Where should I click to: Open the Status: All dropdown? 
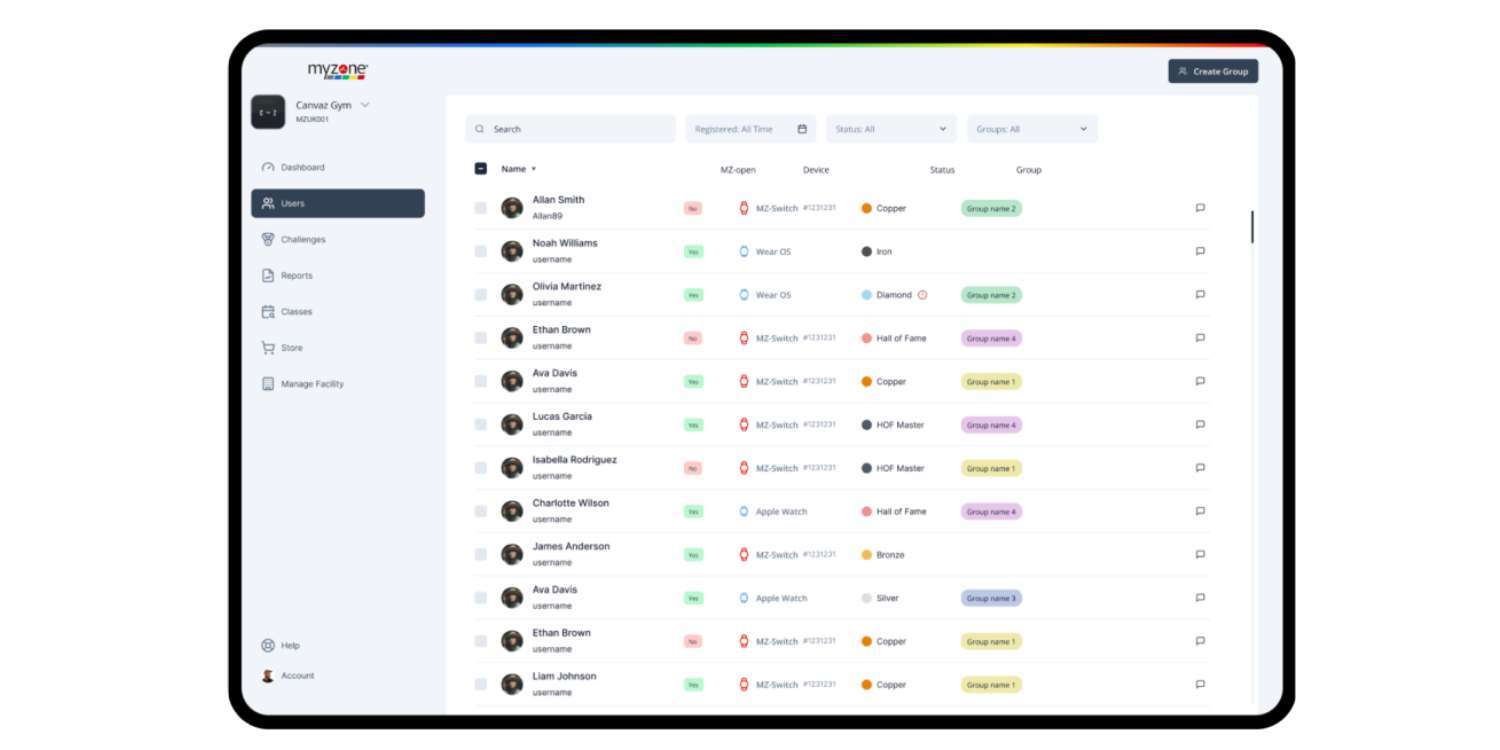pos(890,129)
